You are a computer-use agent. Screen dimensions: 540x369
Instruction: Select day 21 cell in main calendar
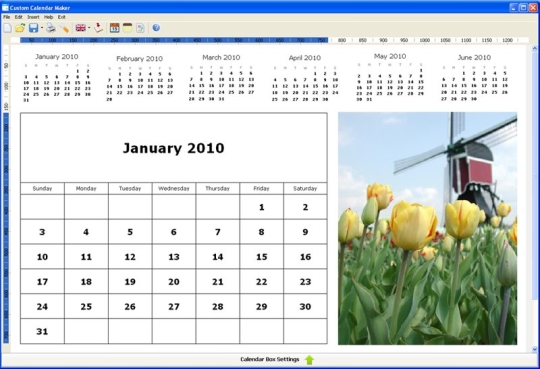(x=218, y=281)
